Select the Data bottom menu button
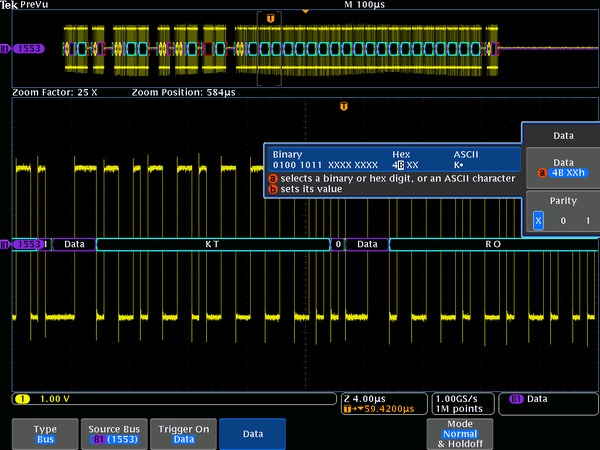 click(253, 433)
